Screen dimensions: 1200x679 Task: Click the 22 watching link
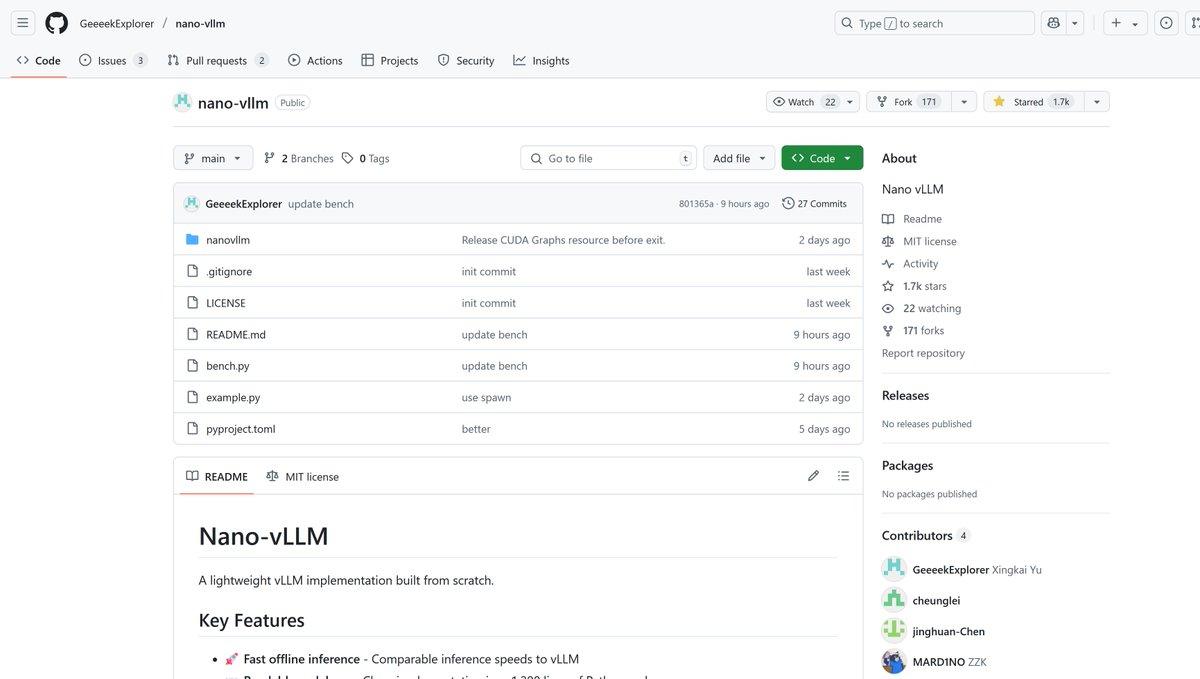(921, 308)
